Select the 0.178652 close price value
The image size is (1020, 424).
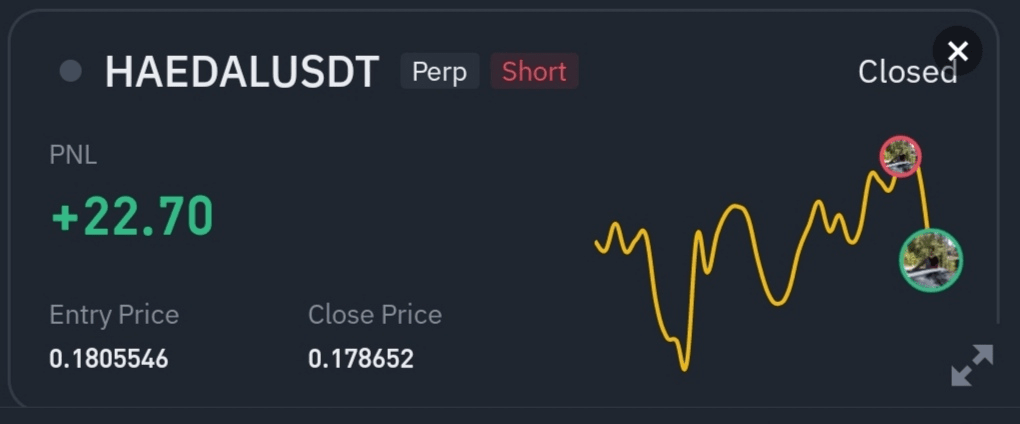[x=361, y=358]
